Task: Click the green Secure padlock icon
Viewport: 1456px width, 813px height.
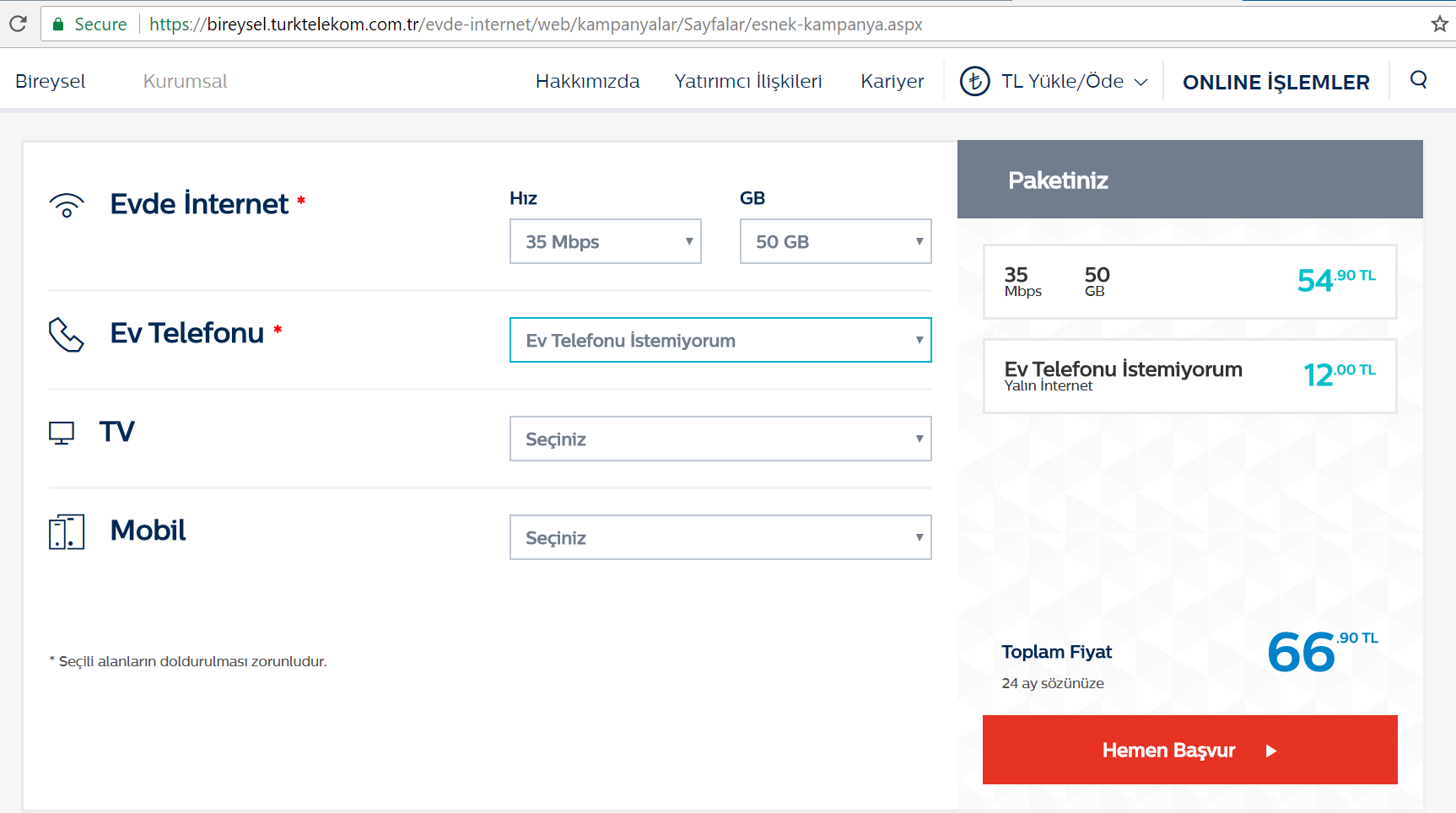Action: [58, 24]
